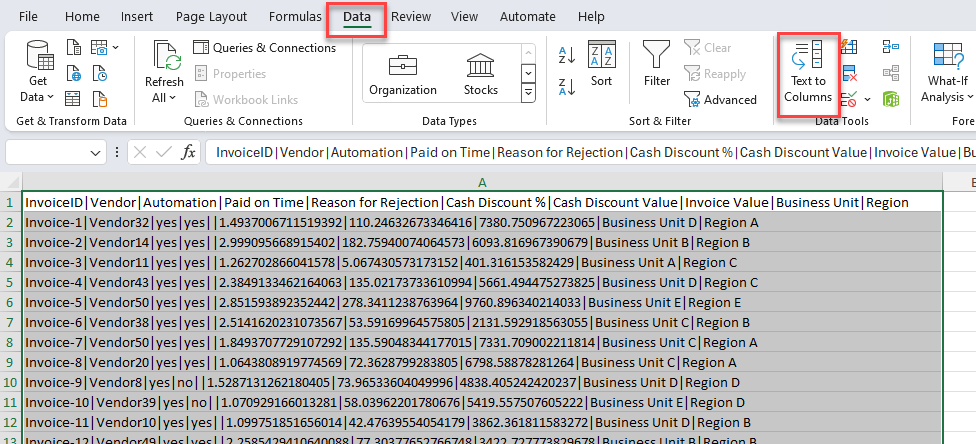
Task: Open the Data Validation dropdown arrow
Action: (866, 100)
